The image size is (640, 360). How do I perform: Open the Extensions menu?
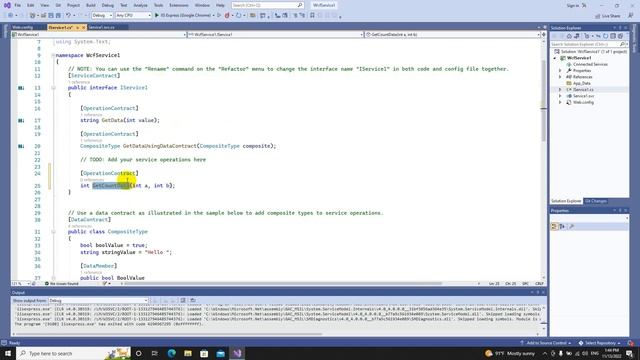click(x=179, y=5)
